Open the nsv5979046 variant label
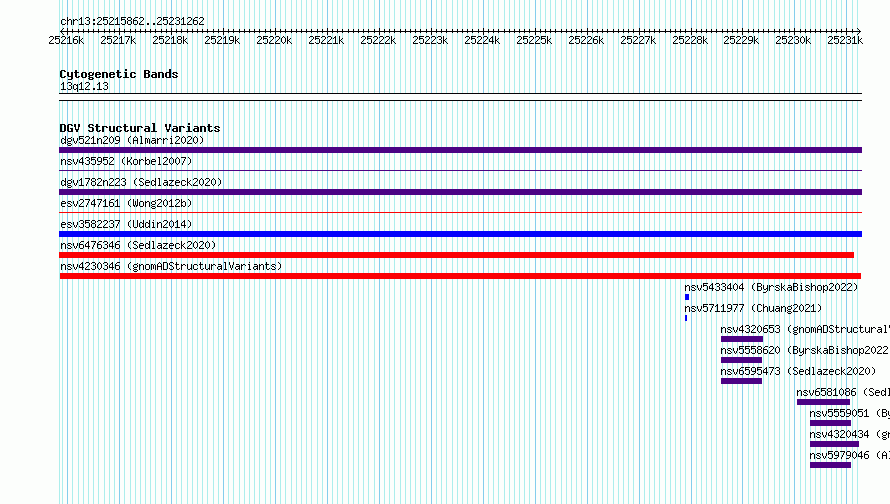 tap(850, 455)
